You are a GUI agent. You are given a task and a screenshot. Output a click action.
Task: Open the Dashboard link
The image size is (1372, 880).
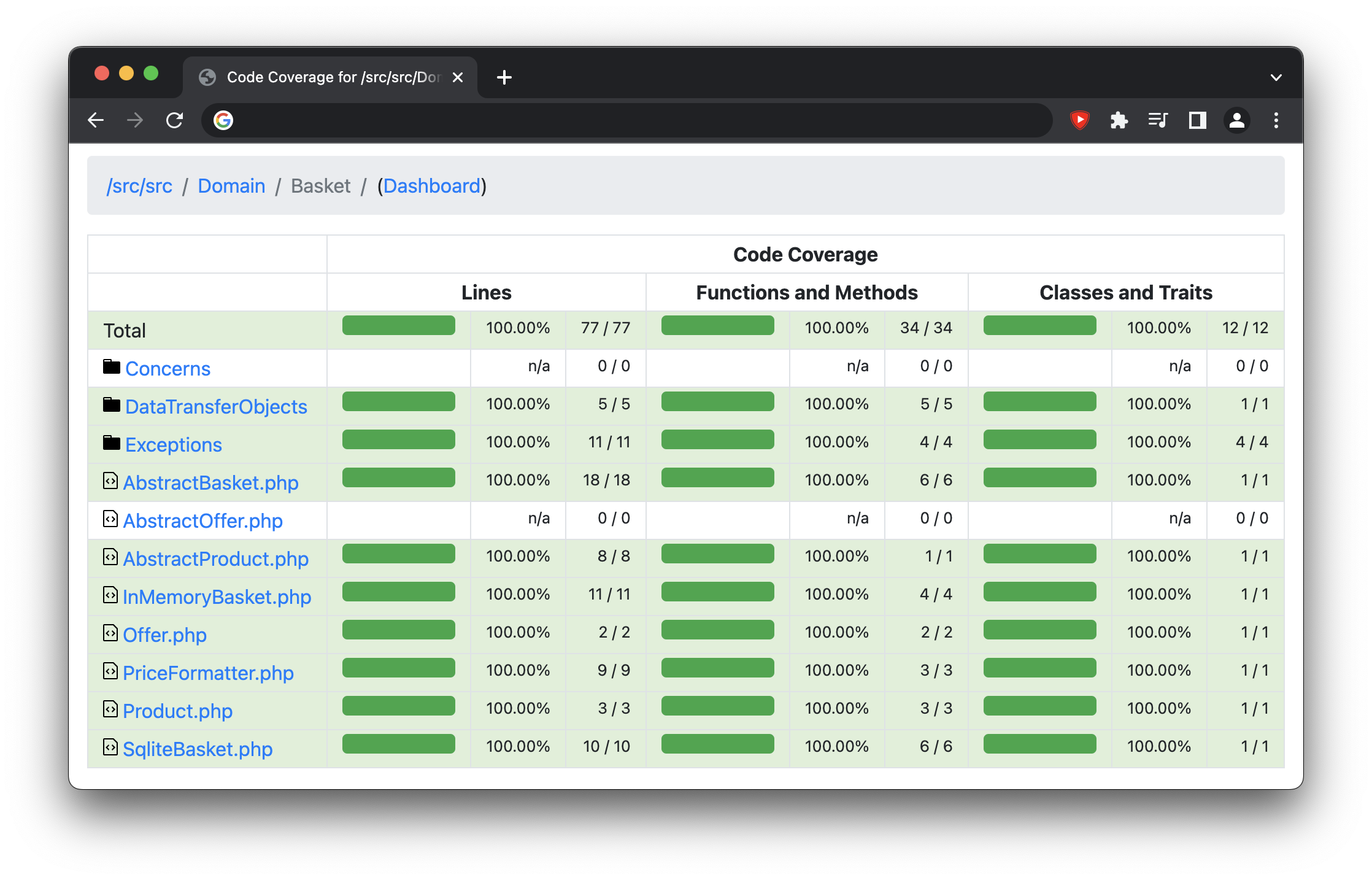click(432, 186)
